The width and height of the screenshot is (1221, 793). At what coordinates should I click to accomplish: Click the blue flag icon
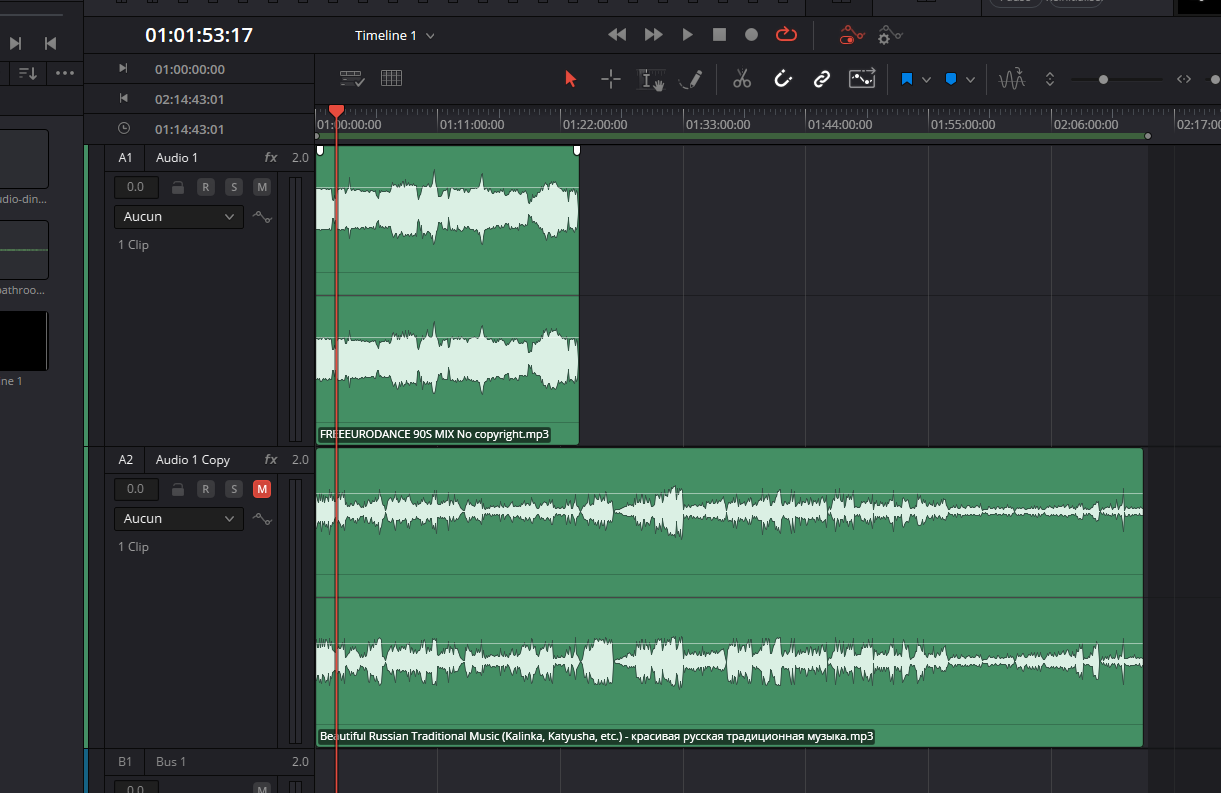coord(907,79)
